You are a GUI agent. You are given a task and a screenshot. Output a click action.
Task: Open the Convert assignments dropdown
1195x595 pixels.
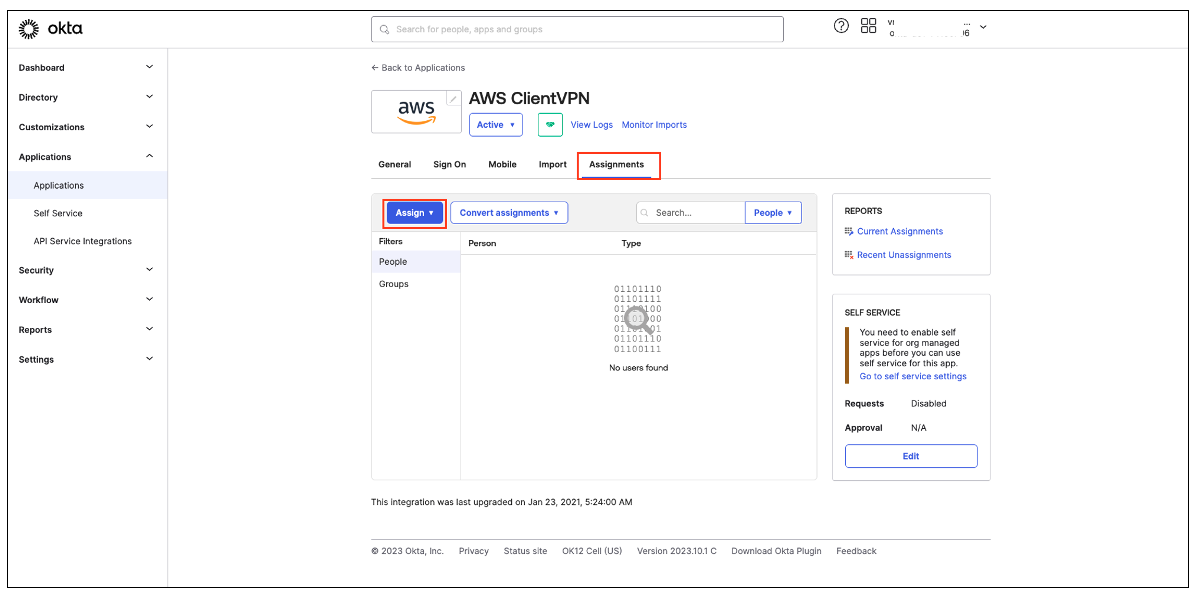click(509, 213)
